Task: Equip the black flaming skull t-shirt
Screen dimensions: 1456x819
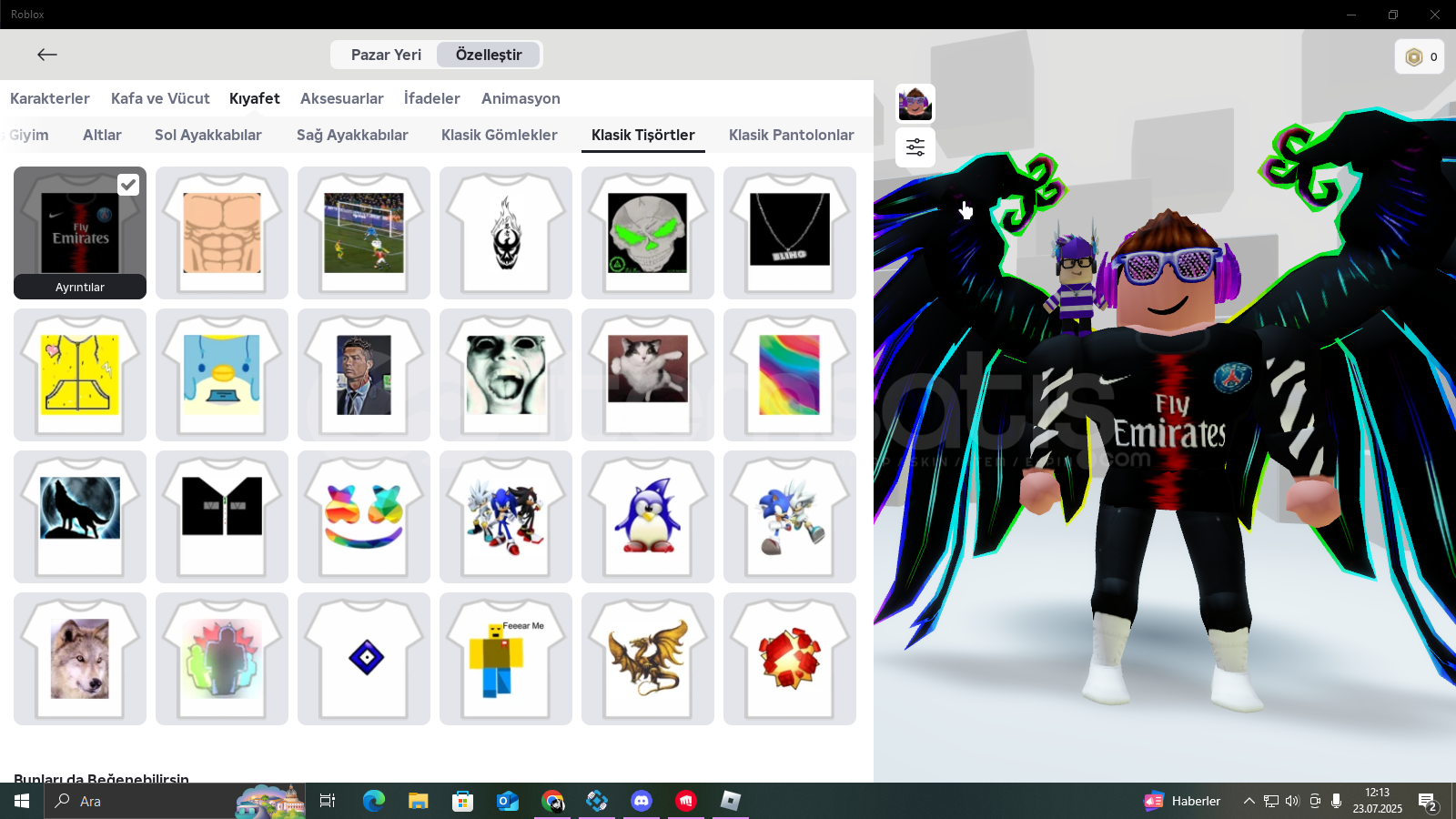Action: click(x=506, y=233)
